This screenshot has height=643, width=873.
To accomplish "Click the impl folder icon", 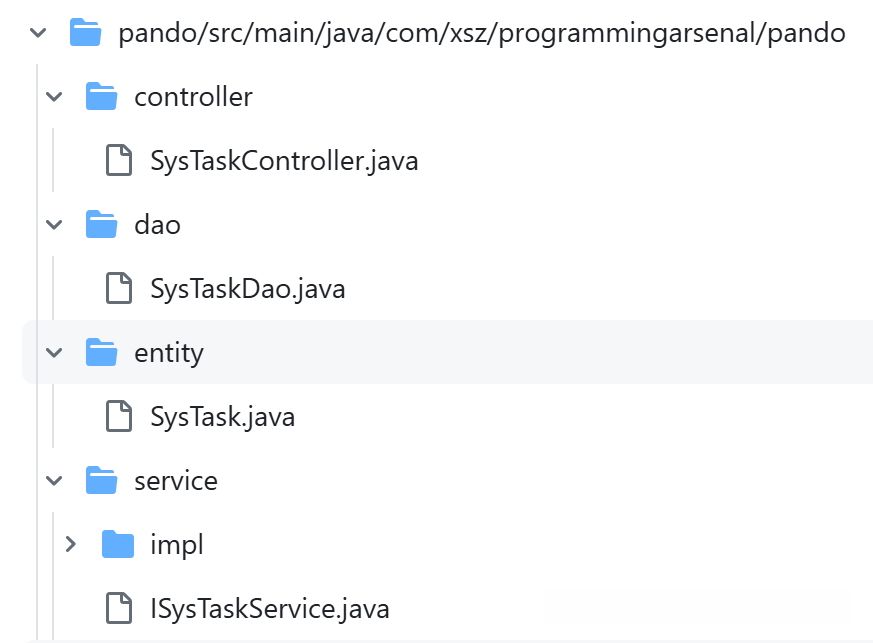I will [x=119, y=544].
